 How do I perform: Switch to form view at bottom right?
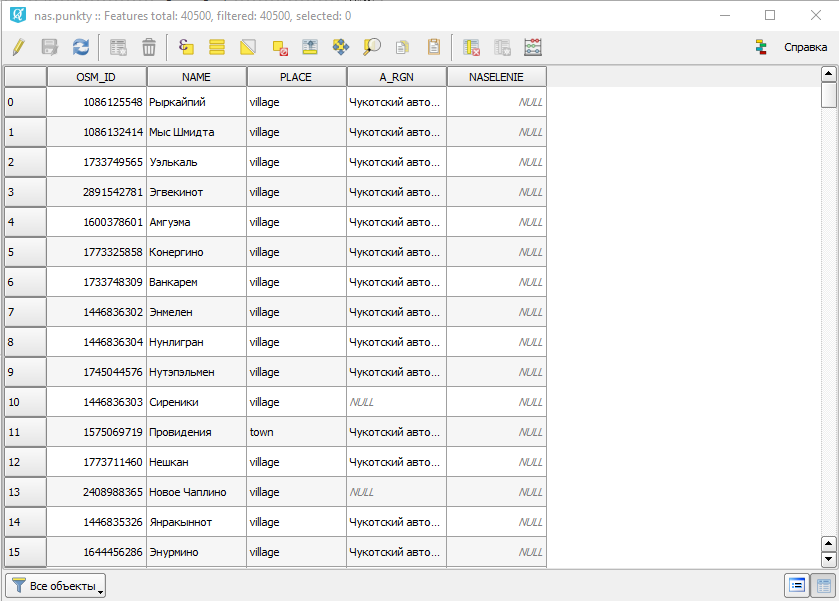pos(797,586)
